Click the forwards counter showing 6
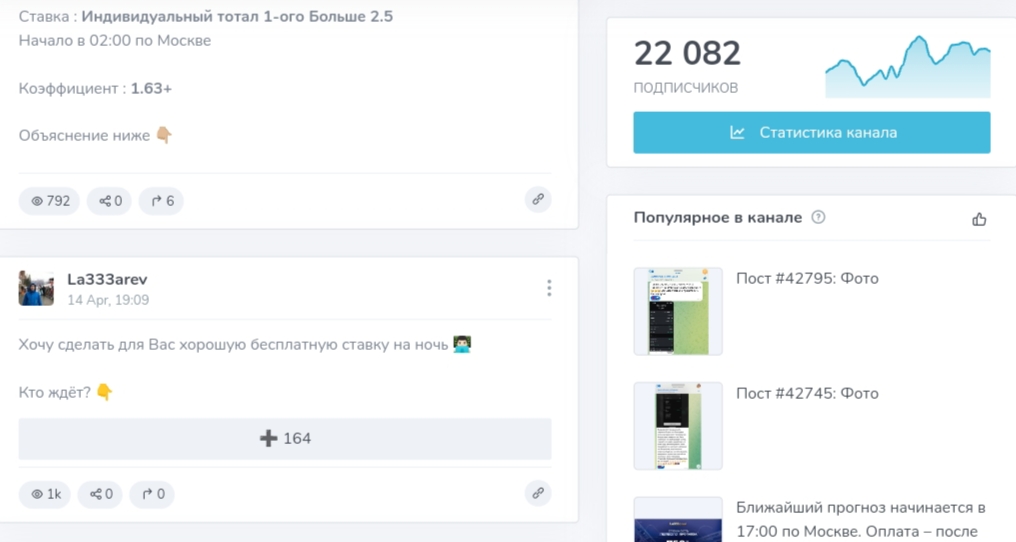This screenshot has width=1016, height=542. click(161, 201)
